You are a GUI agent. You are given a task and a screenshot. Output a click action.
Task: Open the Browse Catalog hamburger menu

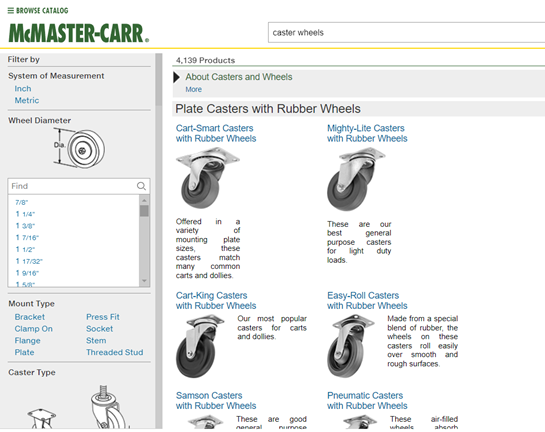(x=38, y=10)
